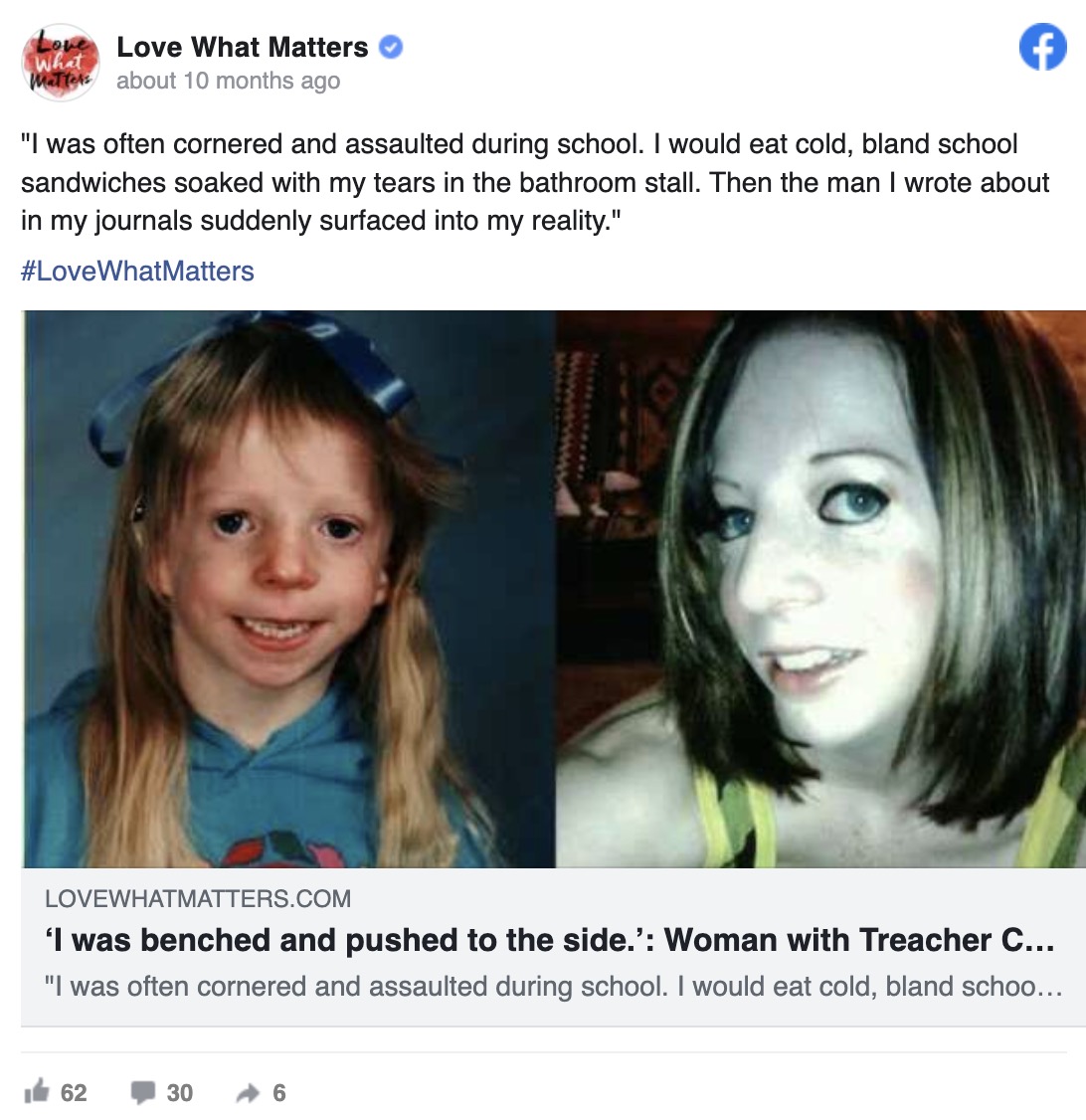Click the 62 likes count
Screen dimensions: 1086x1120
(74, 1093)
